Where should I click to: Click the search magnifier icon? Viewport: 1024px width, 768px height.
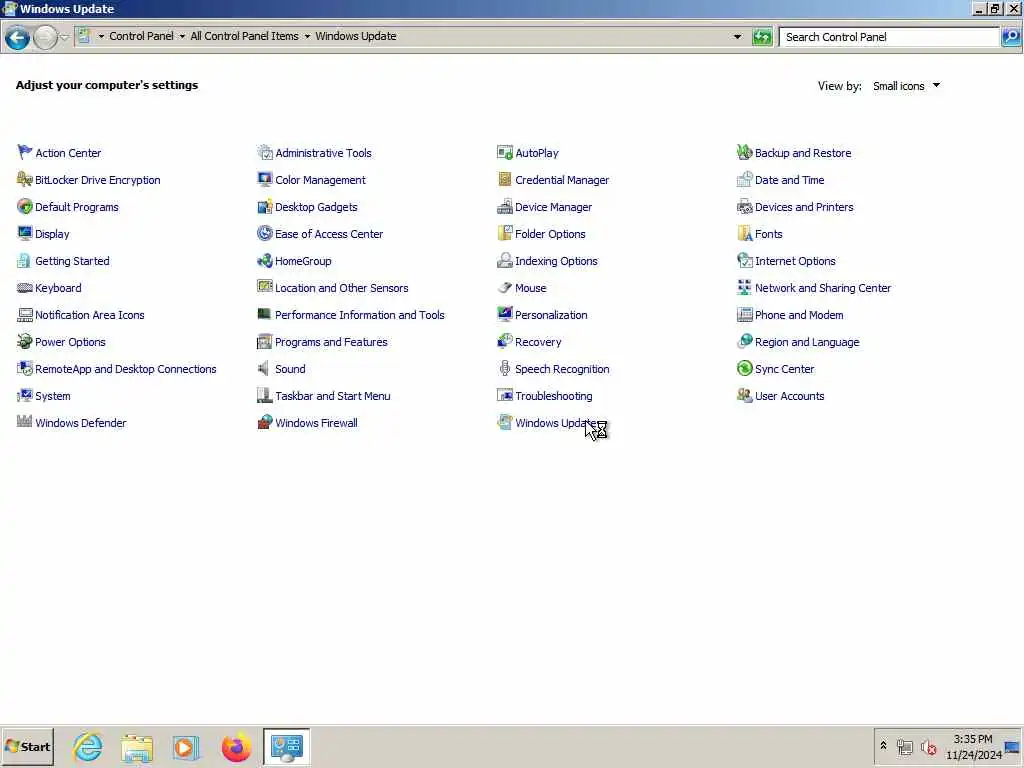(x=1011, y=37)
